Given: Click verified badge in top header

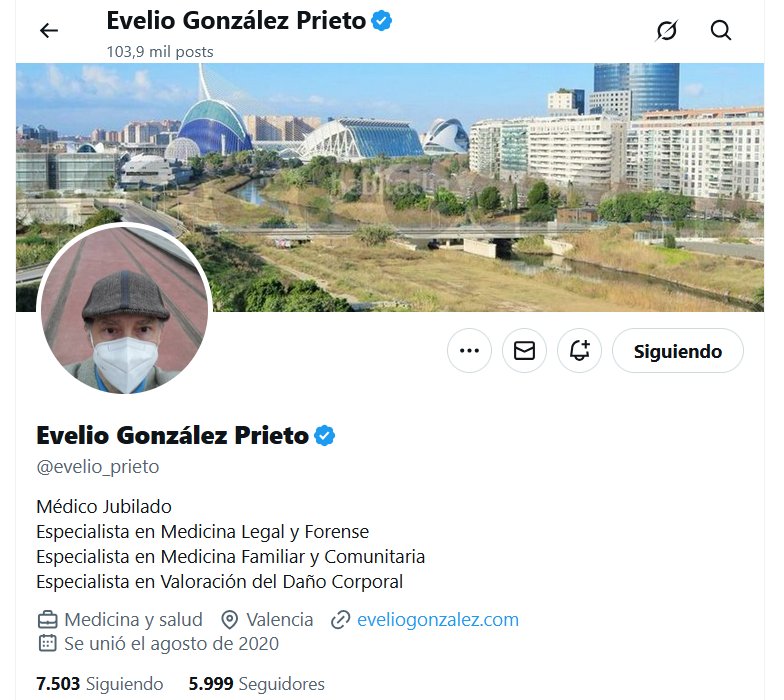Looking at the screenshot, I should click(382, 21).
